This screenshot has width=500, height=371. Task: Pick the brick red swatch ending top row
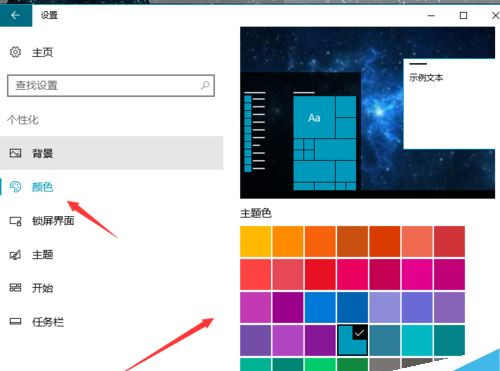click(x=449, y=242)
